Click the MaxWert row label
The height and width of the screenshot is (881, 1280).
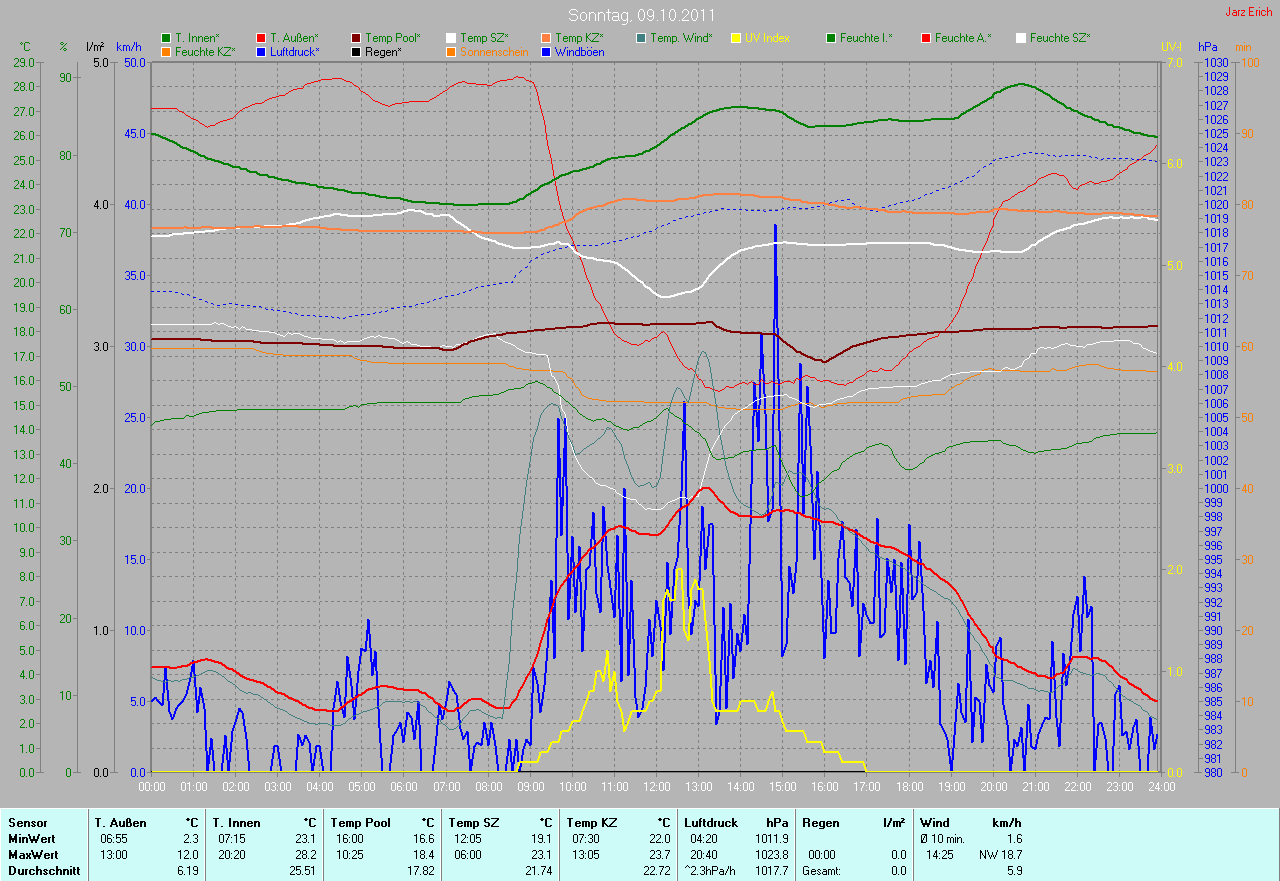point(32,855)
